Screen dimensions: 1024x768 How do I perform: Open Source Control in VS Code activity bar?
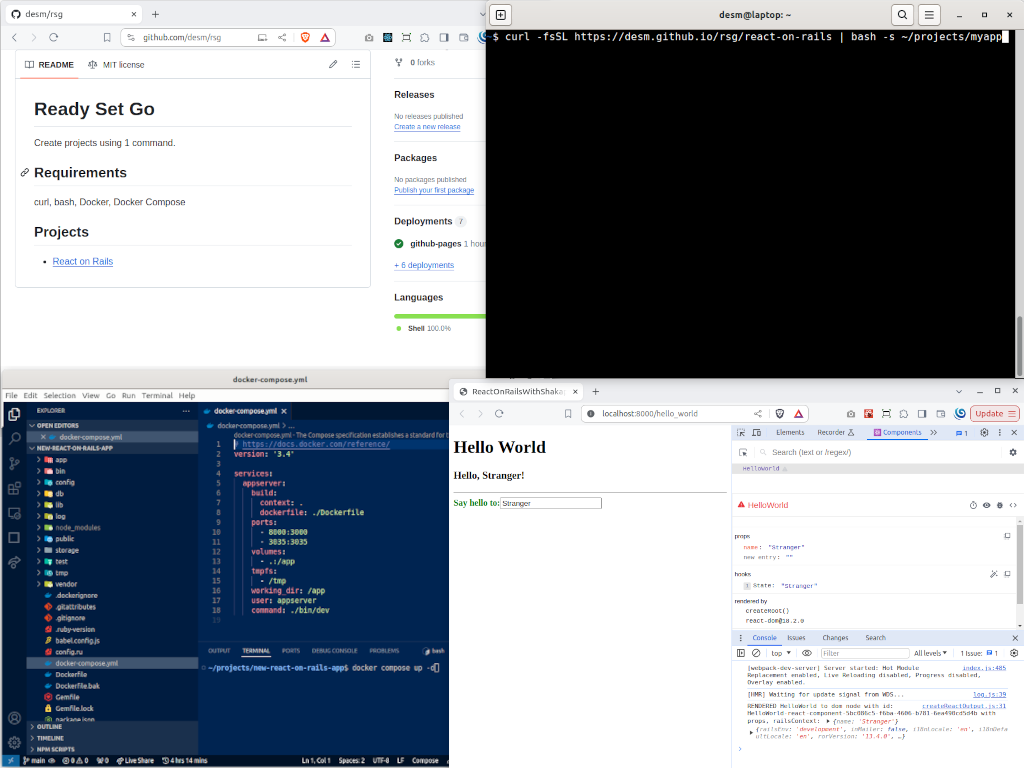point(14,463)
